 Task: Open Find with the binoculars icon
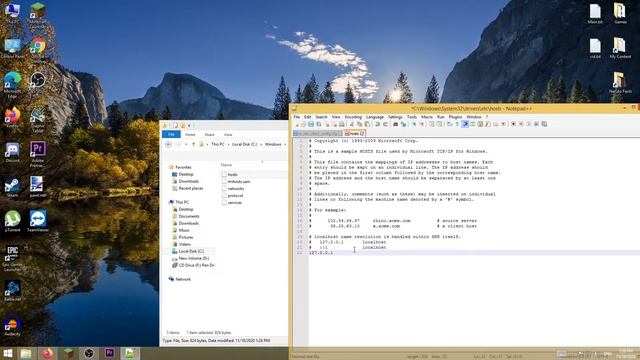pos(396,124)
